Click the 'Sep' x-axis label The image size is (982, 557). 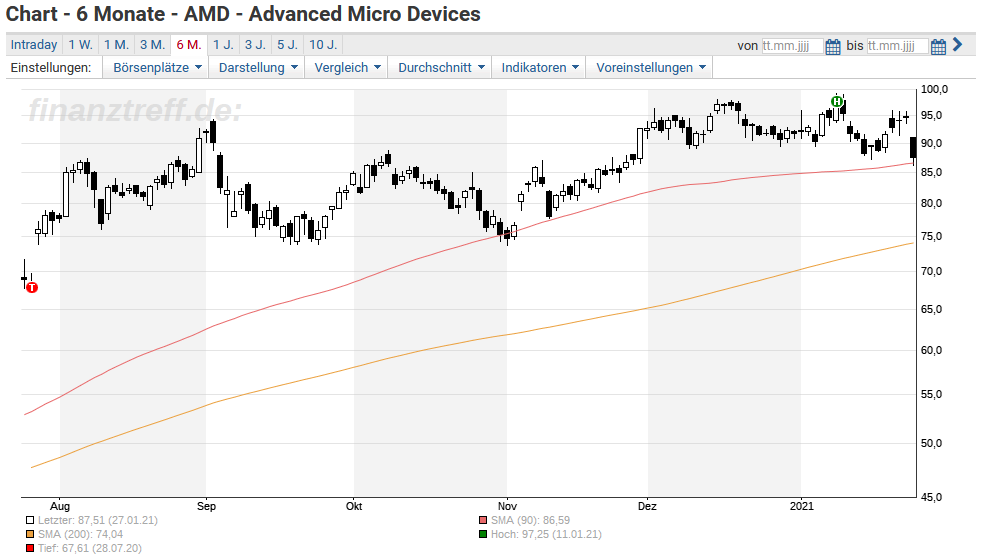tap(206, 506)
